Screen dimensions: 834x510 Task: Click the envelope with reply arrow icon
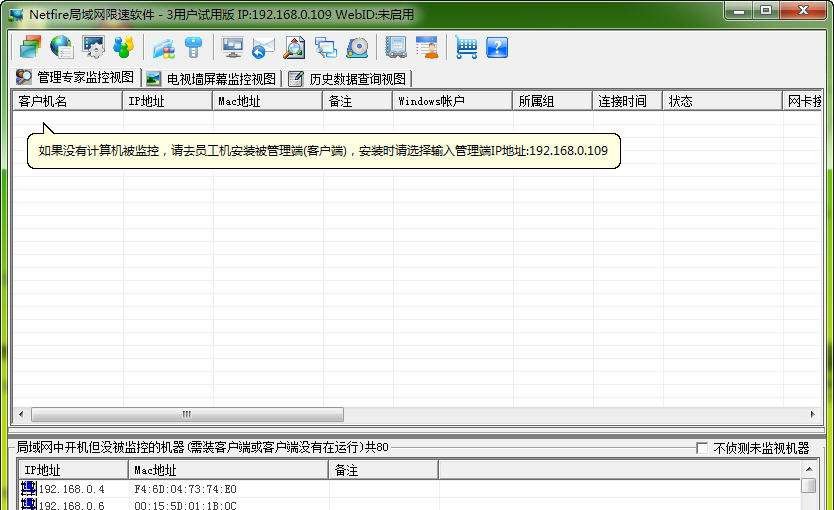(x=263, y=47)
